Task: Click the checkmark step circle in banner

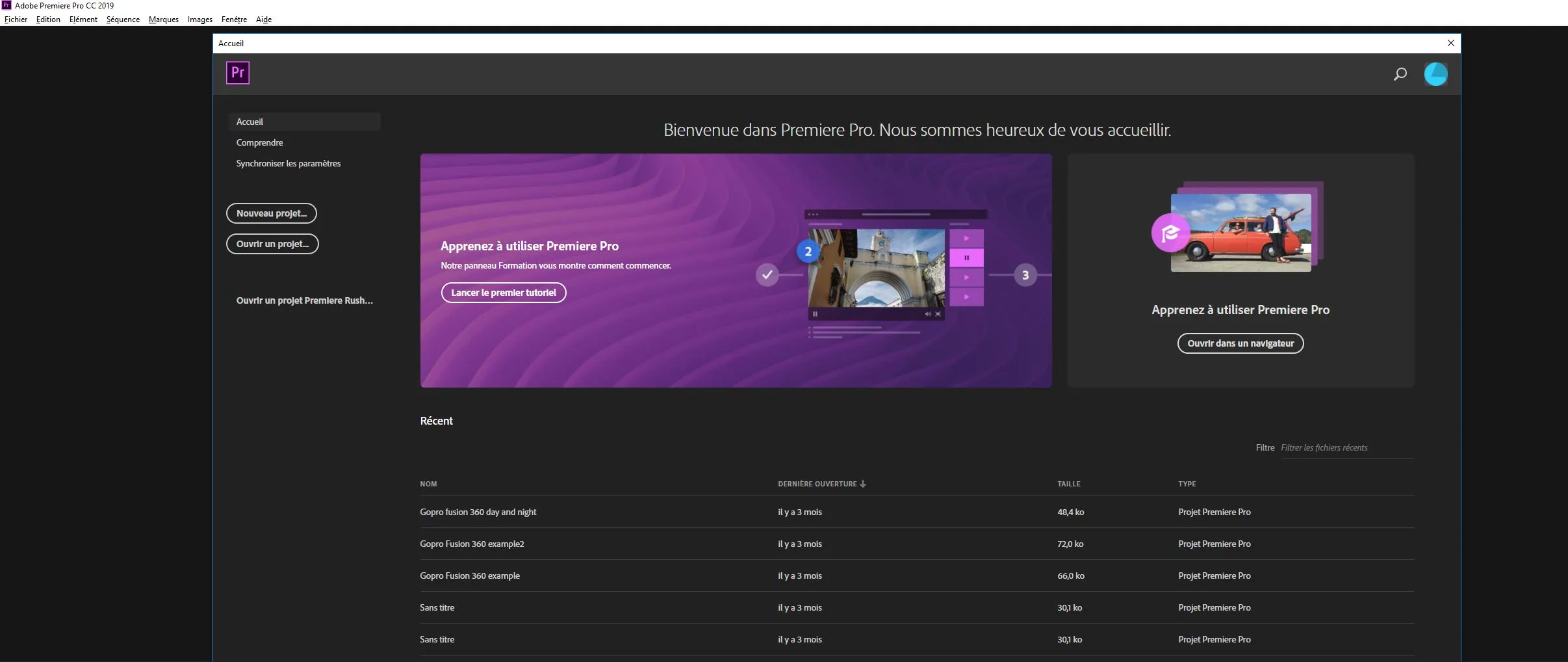Action: click(x=767, y=275)
